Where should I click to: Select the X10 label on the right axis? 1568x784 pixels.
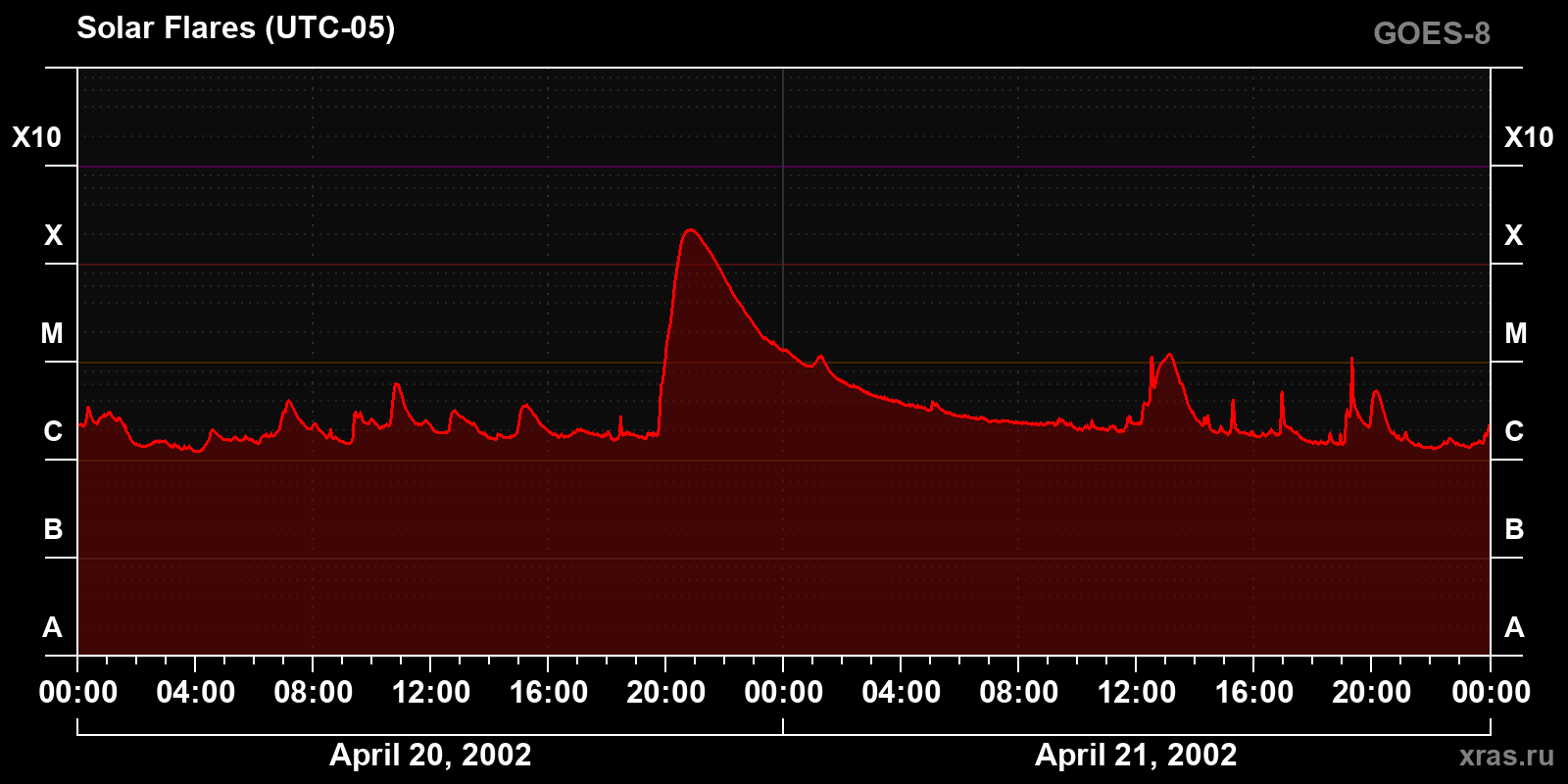point(1529,137)
